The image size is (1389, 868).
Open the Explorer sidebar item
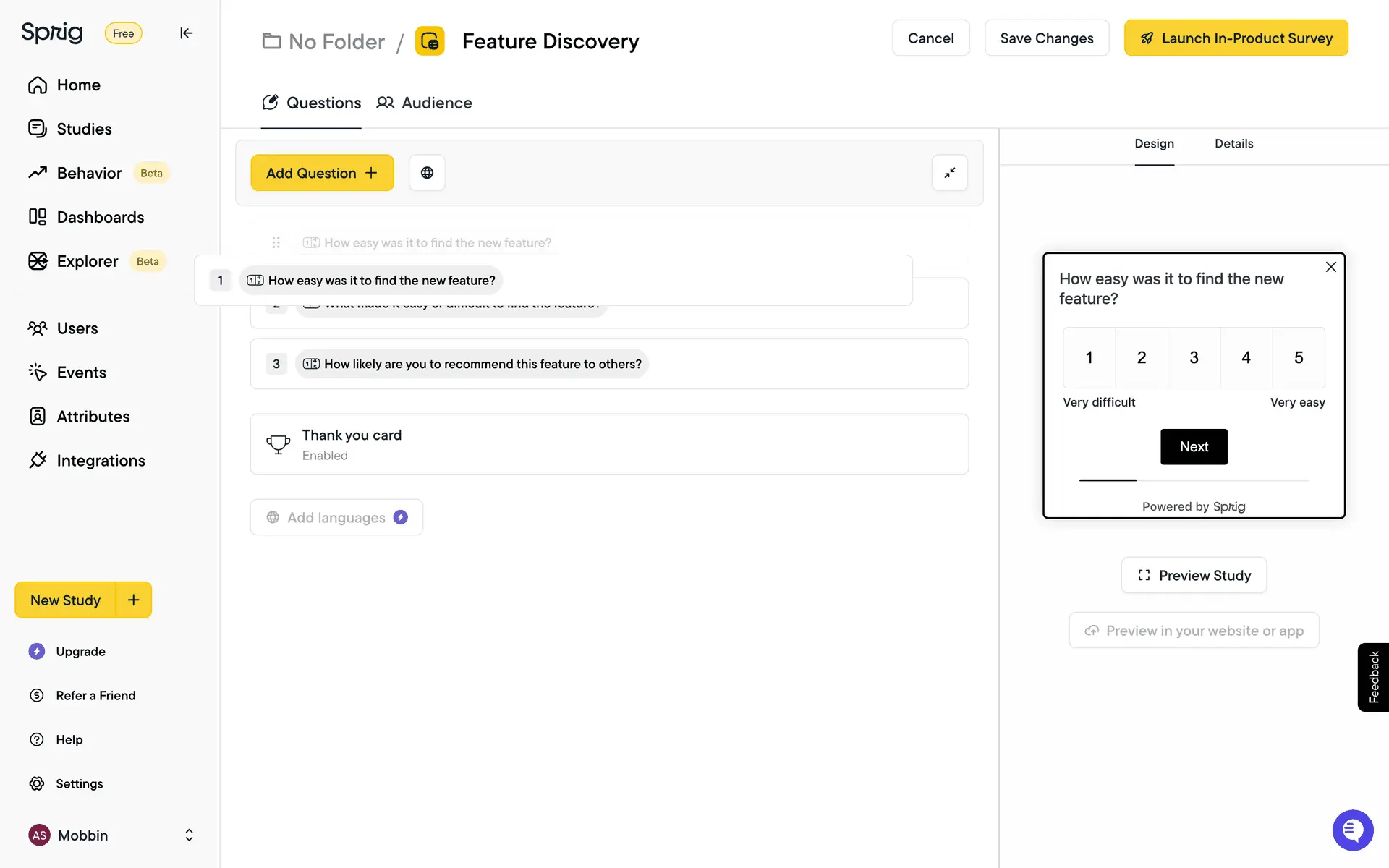88,261
